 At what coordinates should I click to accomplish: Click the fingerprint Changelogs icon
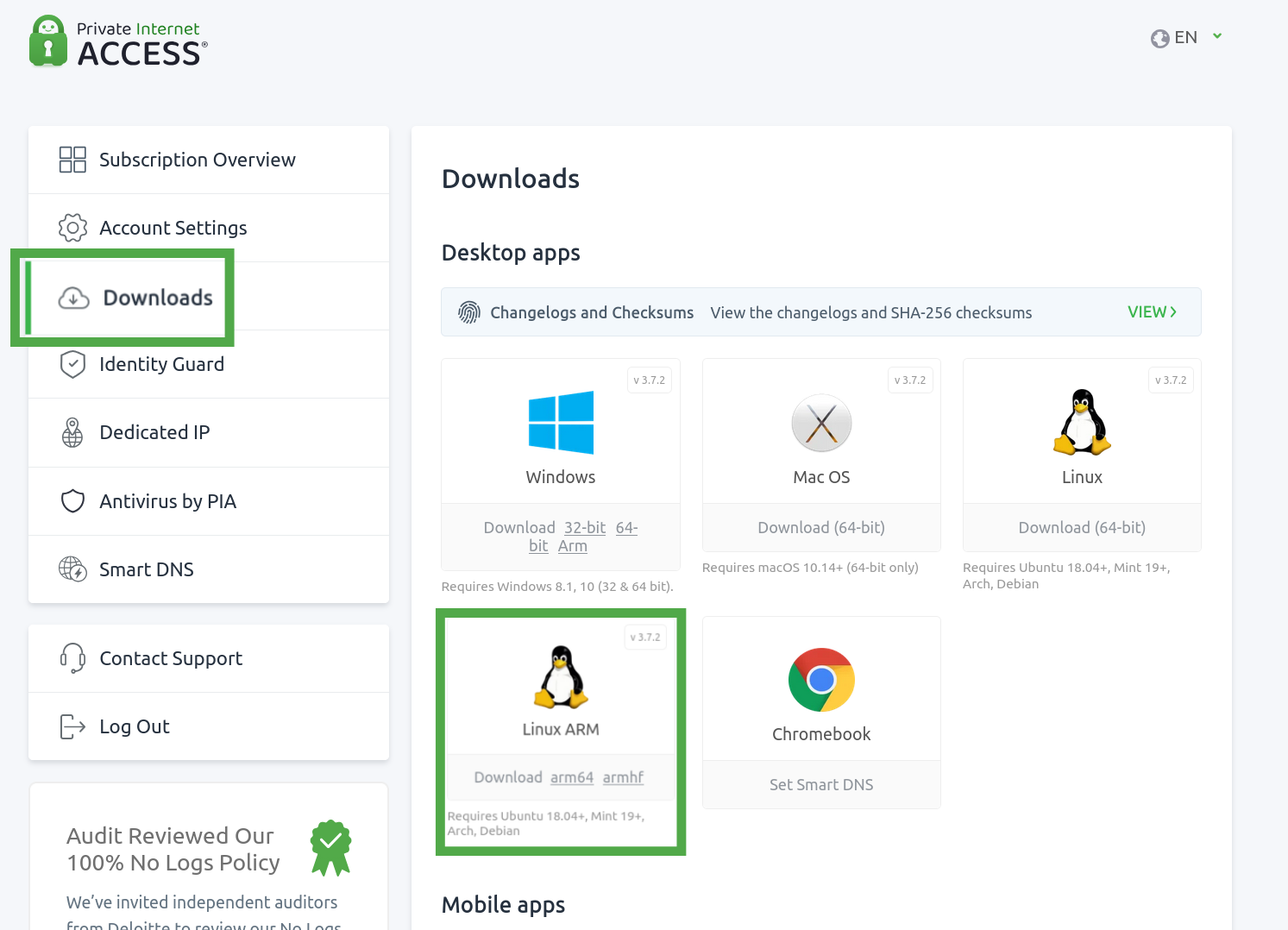pos(469,312)
